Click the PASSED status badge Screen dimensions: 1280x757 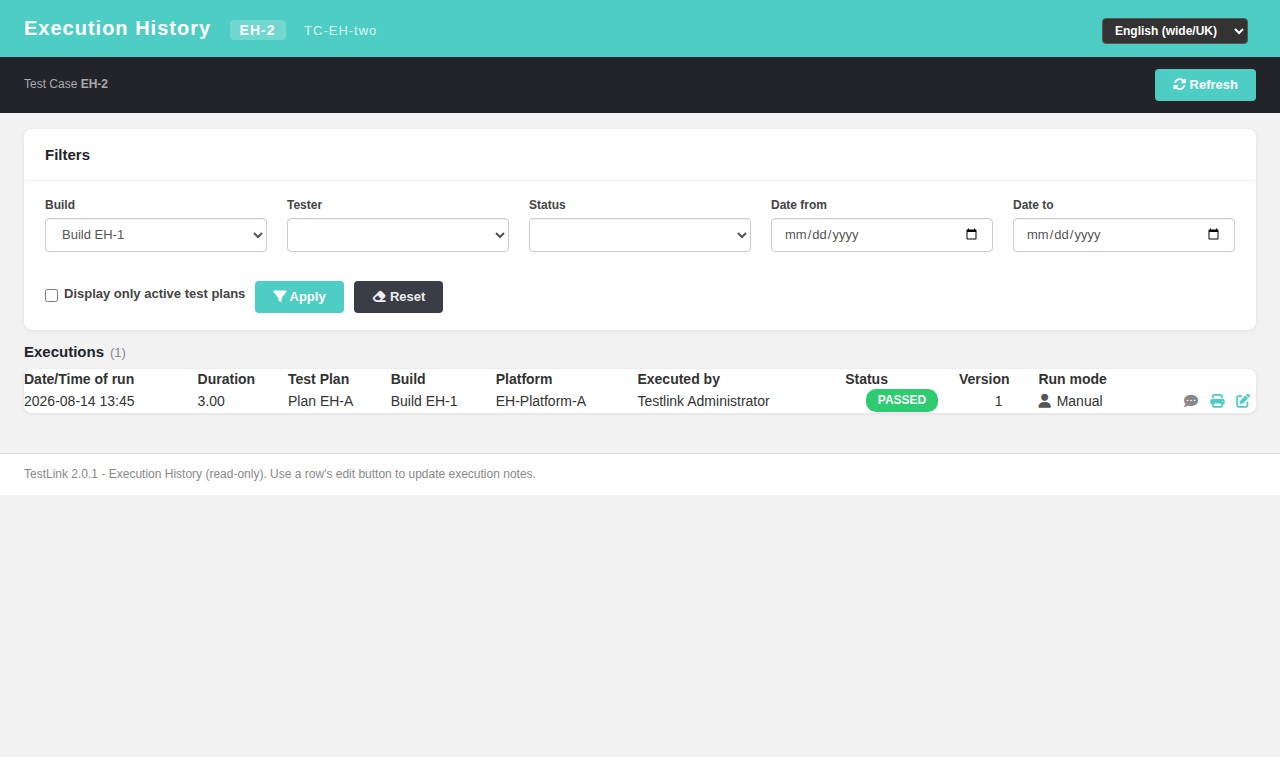(x=902, y=400)
